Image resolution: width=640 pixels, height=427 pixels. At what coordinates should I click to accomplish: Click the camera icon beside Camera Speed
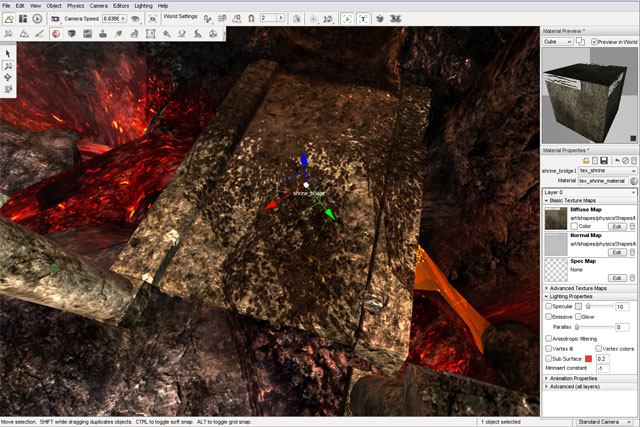click(55, 18)
